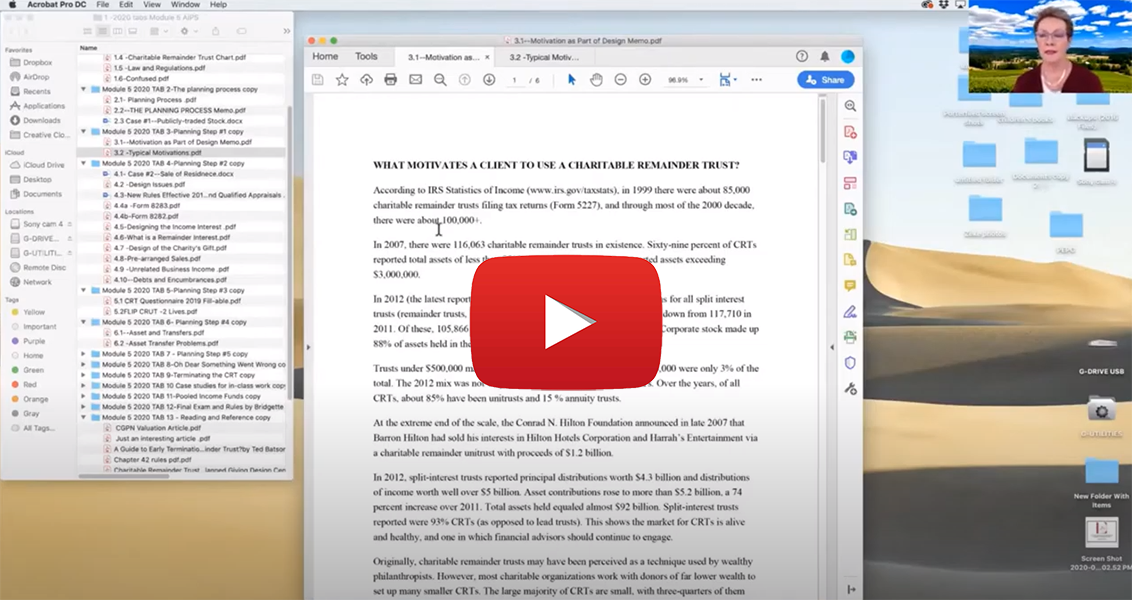Click the upload to cloud icon

[367, 80]
